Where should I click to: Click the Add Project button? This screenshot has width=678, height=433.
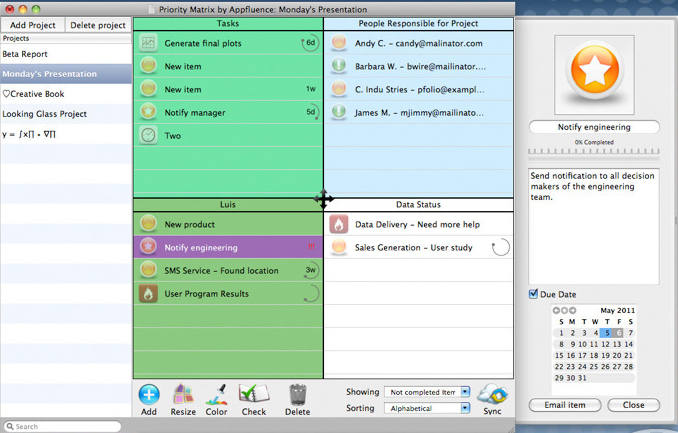tap(33, 25)
